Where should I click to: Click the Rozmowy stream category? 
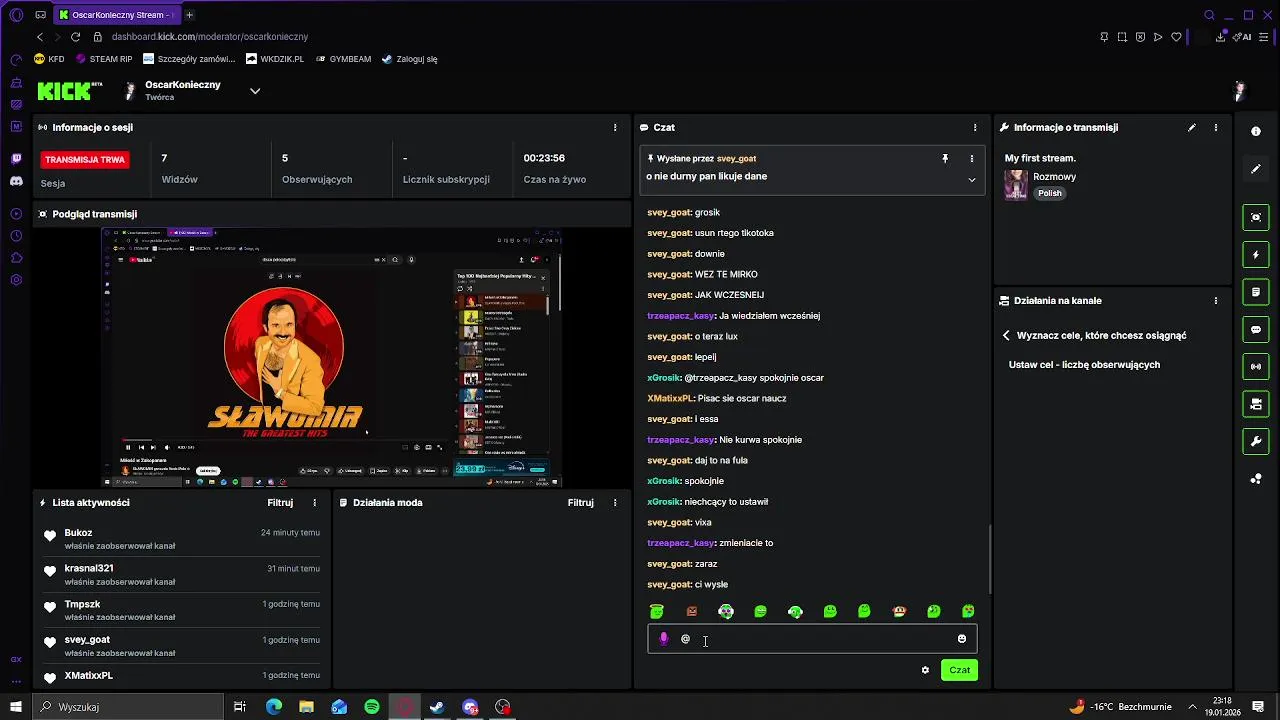[1054, 177]
